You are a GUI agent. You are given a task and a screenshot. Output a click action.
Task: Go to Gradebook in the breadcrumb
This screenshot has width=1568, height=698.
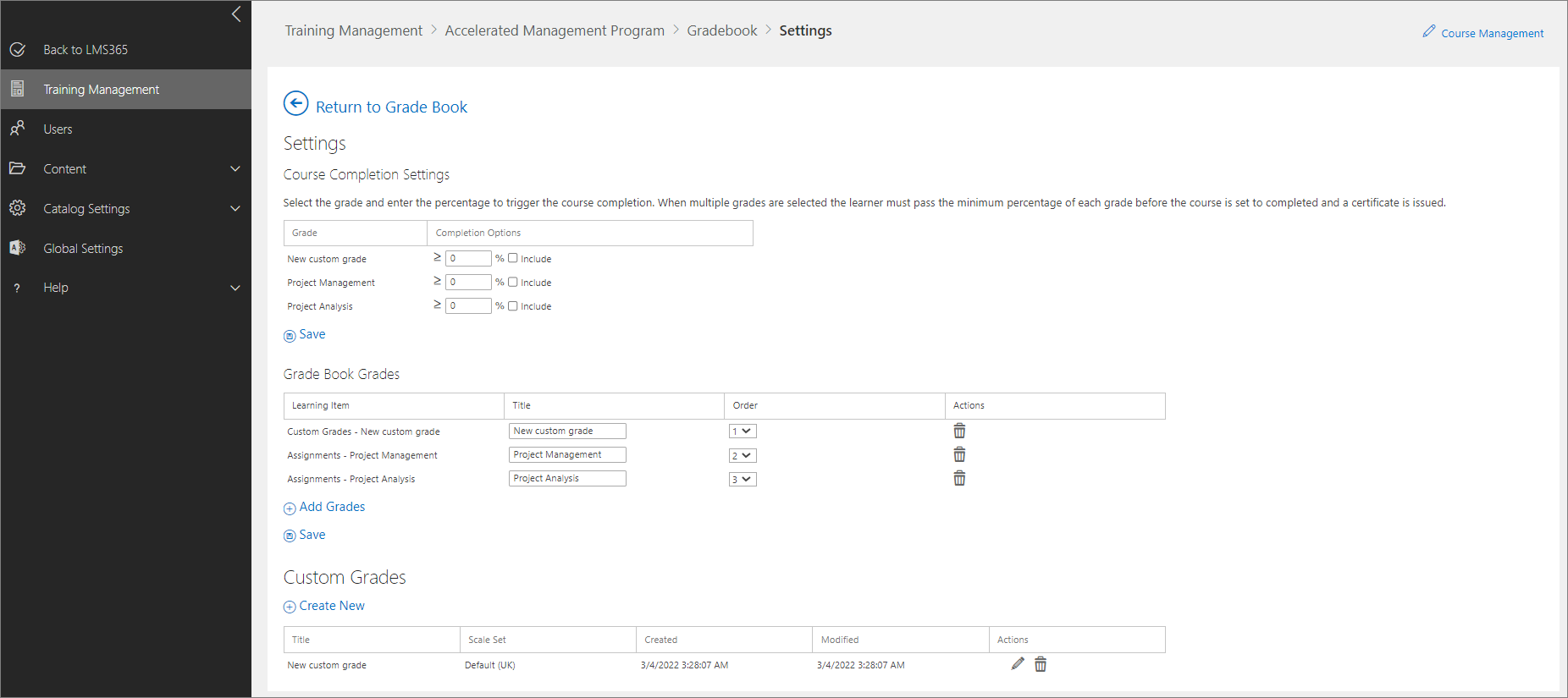[x=721, y=30]
